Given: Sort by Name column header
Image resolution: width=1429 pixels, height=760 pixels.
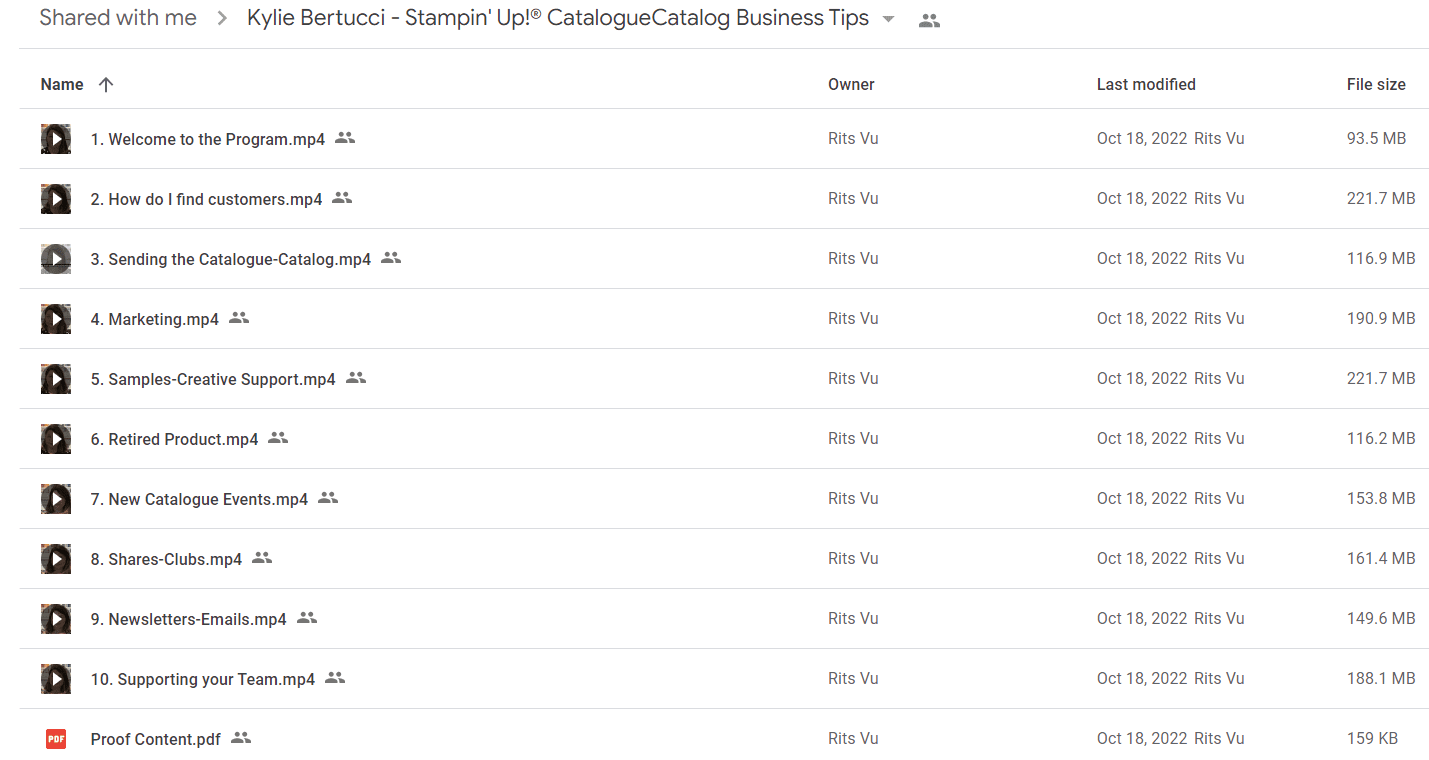Looking at the screenshot, I should point(62,85).
